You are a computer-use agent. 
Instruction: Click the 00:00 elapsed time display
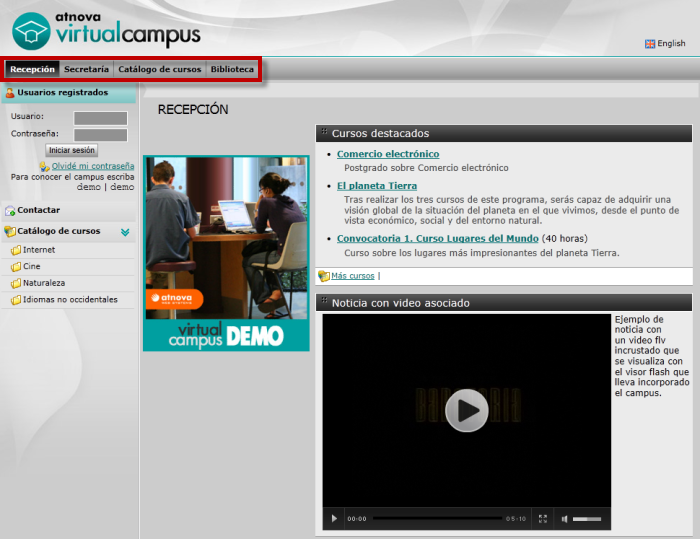coord(357,519)
